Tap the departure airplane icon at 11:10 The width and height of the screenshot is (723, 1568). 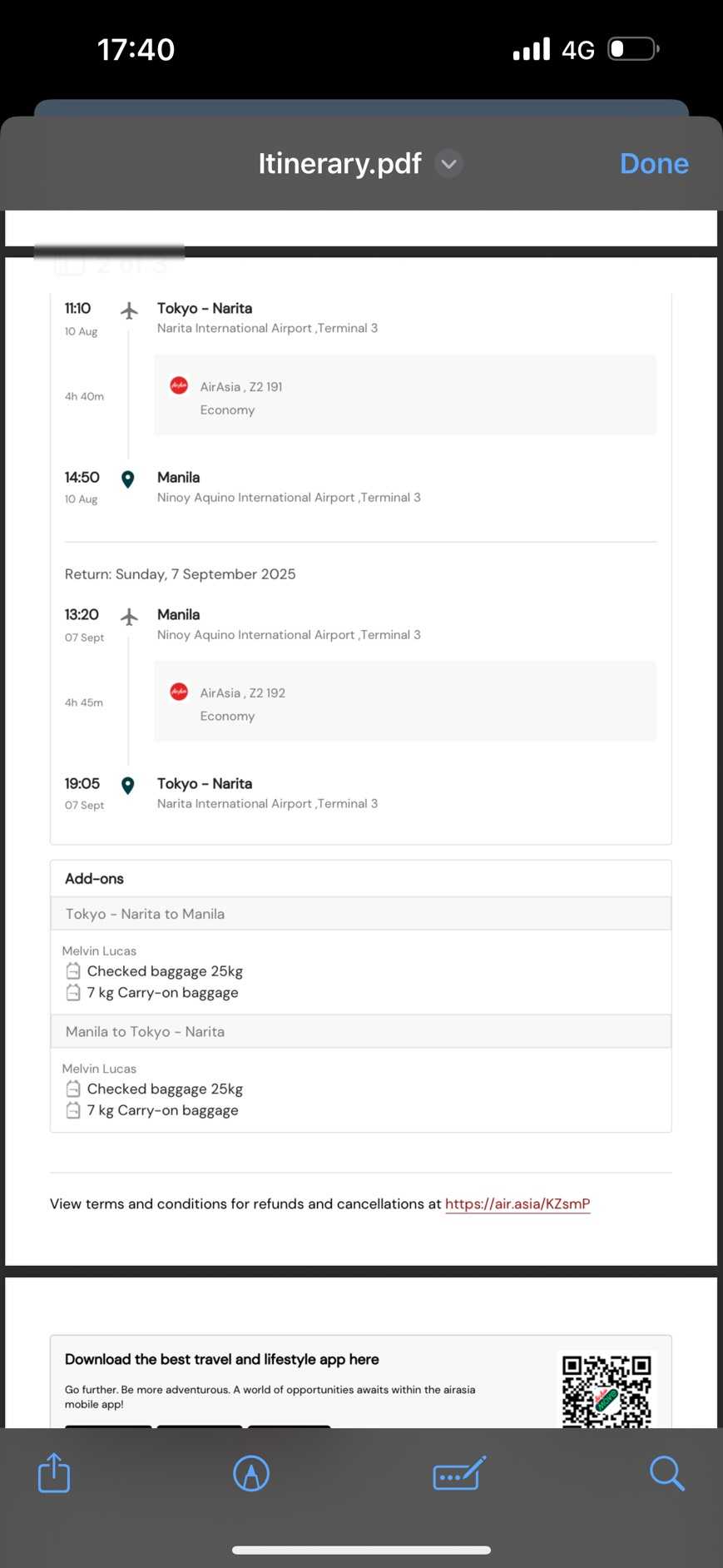coord(129,310)
